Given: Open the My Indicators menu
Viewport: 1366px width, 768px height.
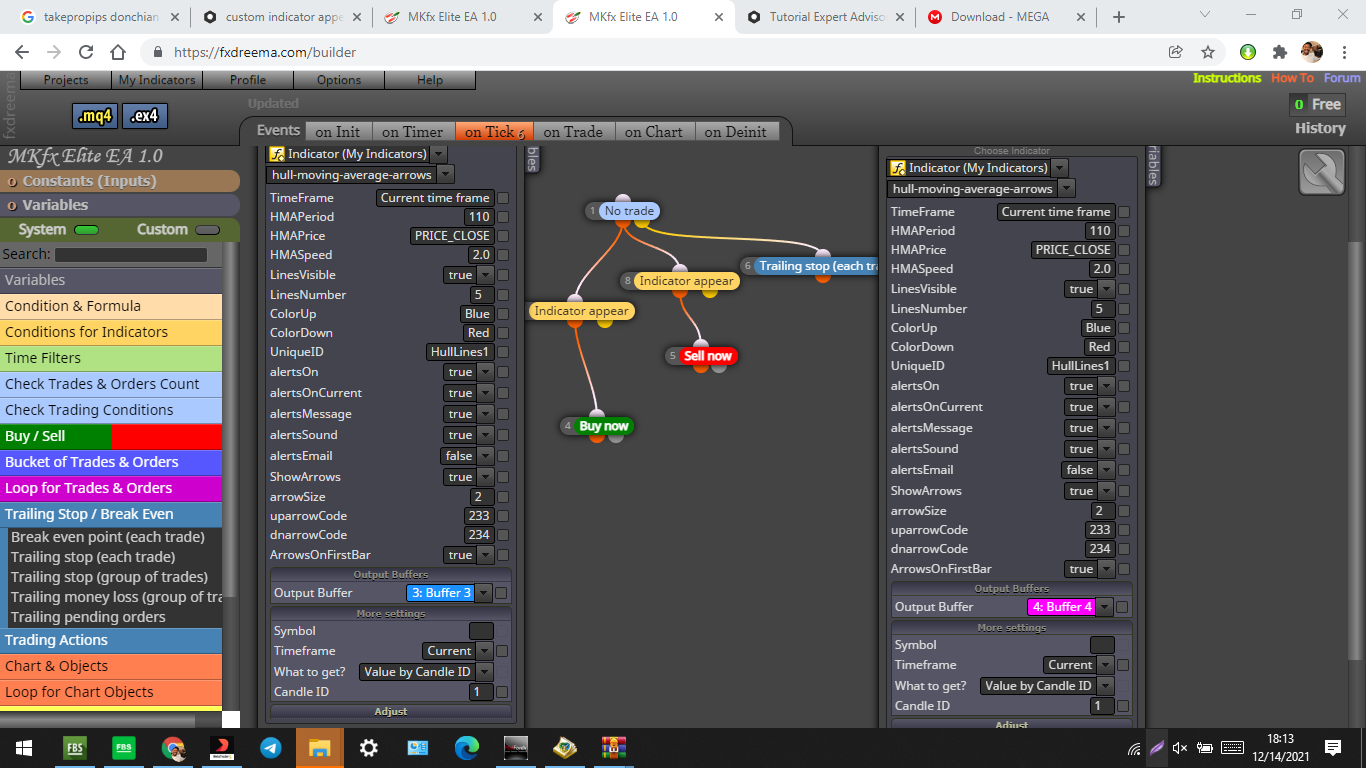Looking at the screenshot, I should (x=157, y=80).
